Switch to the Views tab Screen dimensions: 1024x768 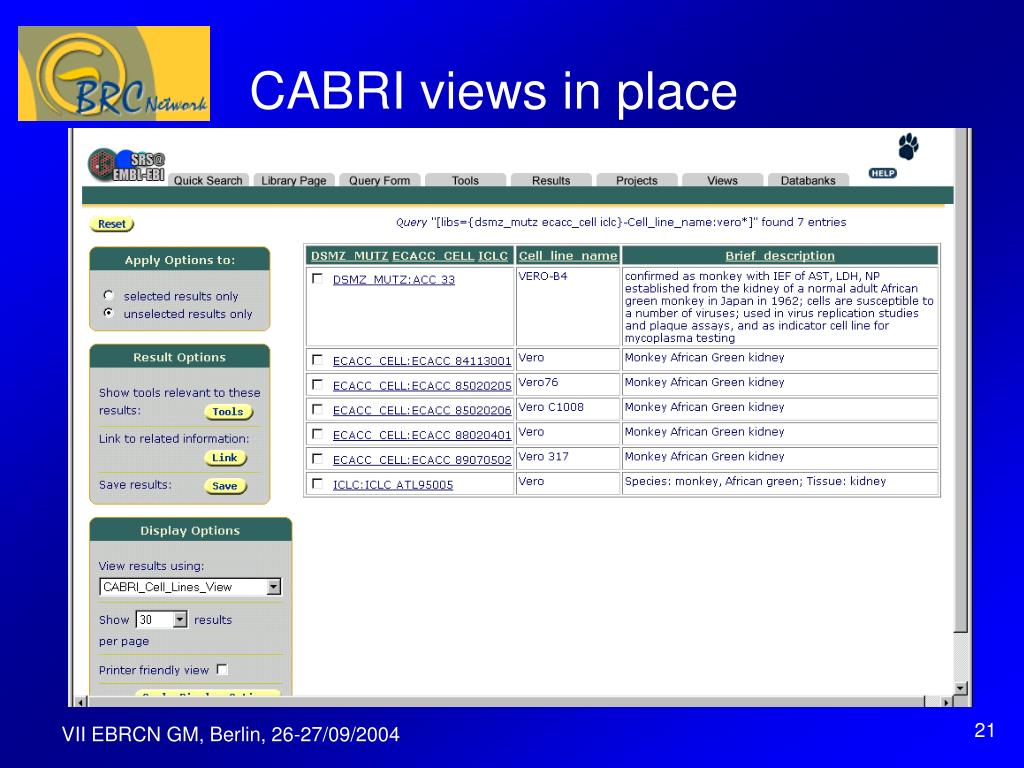pos(722,180)
